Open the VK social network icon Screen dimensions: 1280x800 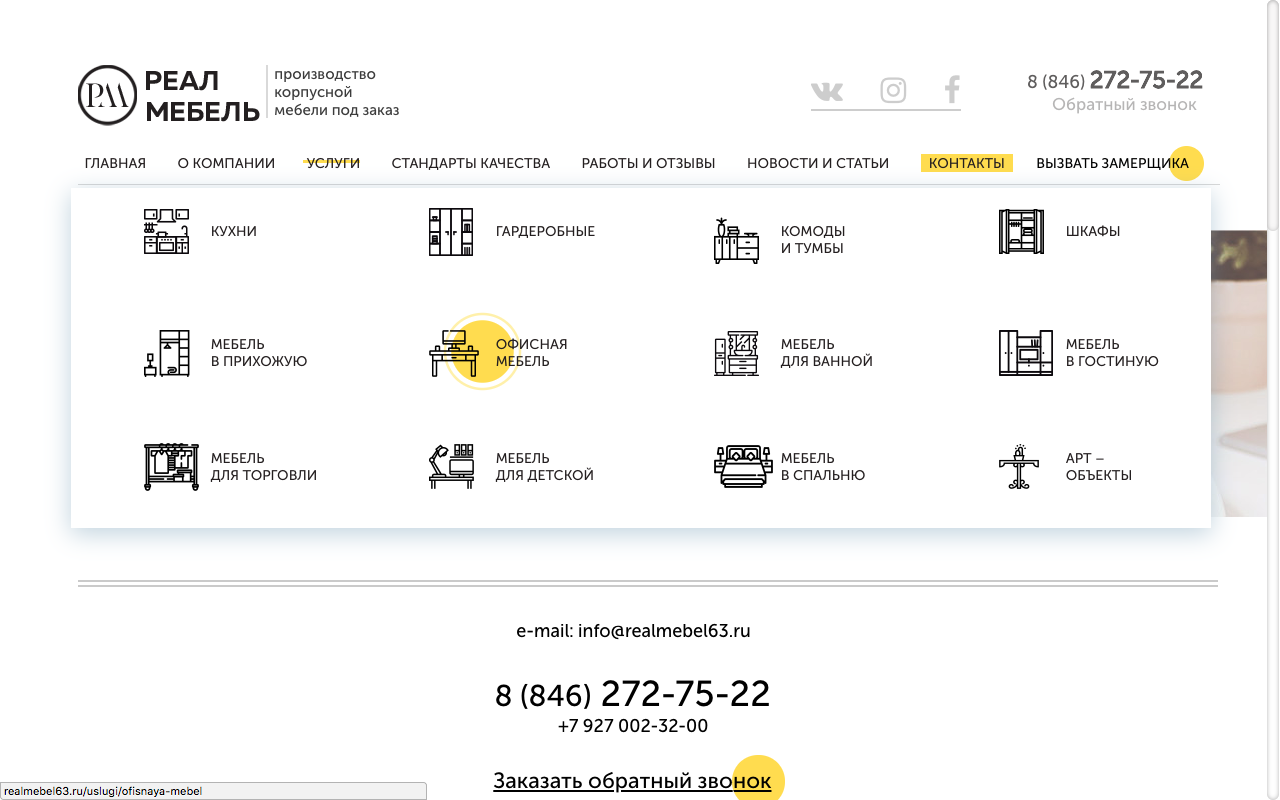[827, 91]
